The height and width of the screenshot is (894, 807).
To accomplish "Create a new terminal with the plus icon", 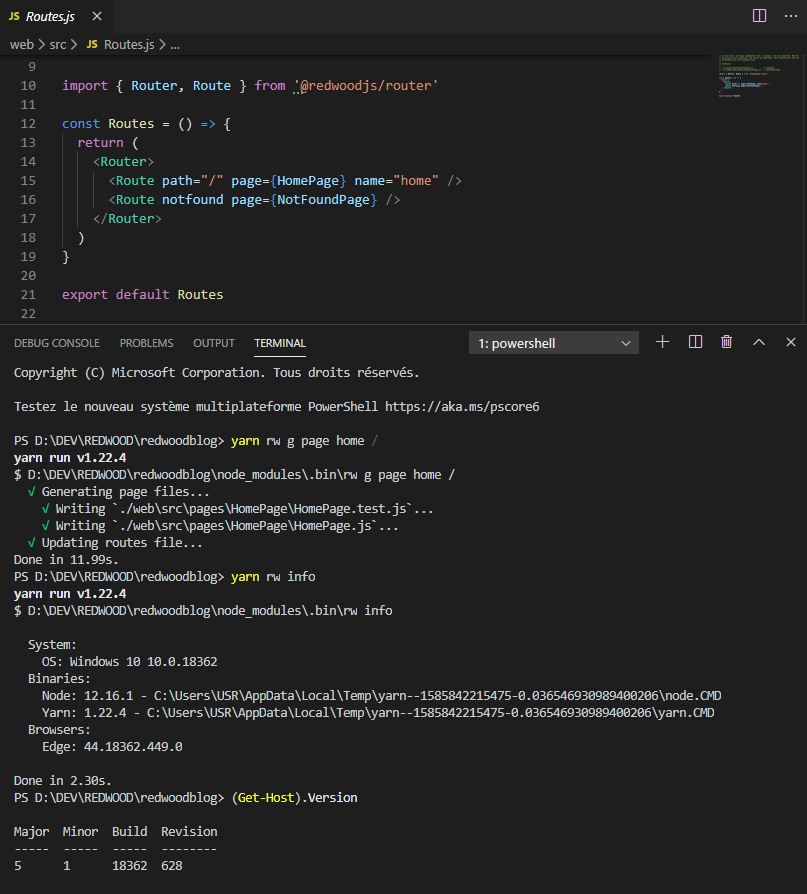I will pos(662,341).
